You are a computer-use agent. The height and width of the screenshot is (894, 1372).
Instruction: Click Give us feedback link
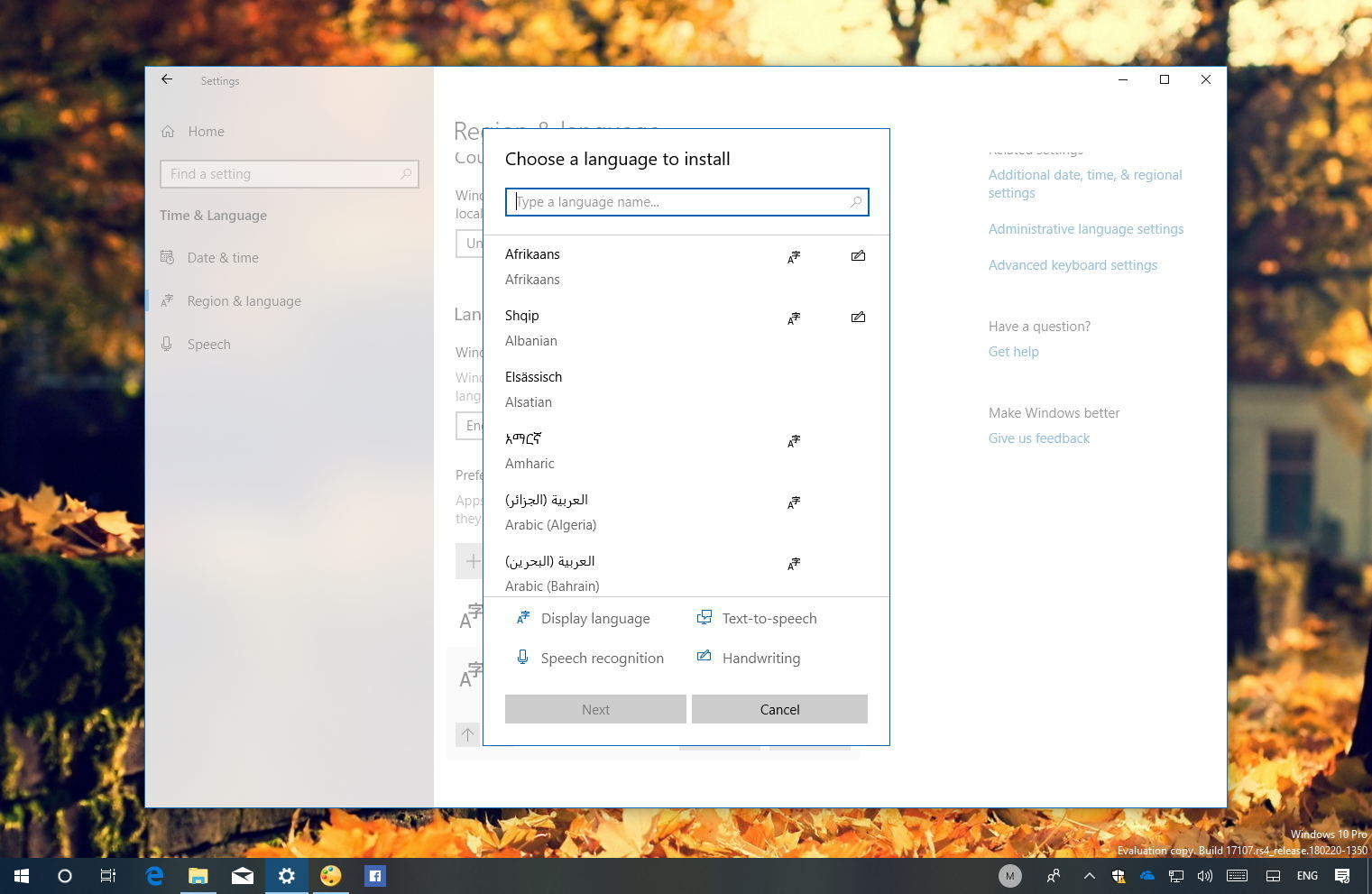pyautogui.click(x=1038, y=438)
